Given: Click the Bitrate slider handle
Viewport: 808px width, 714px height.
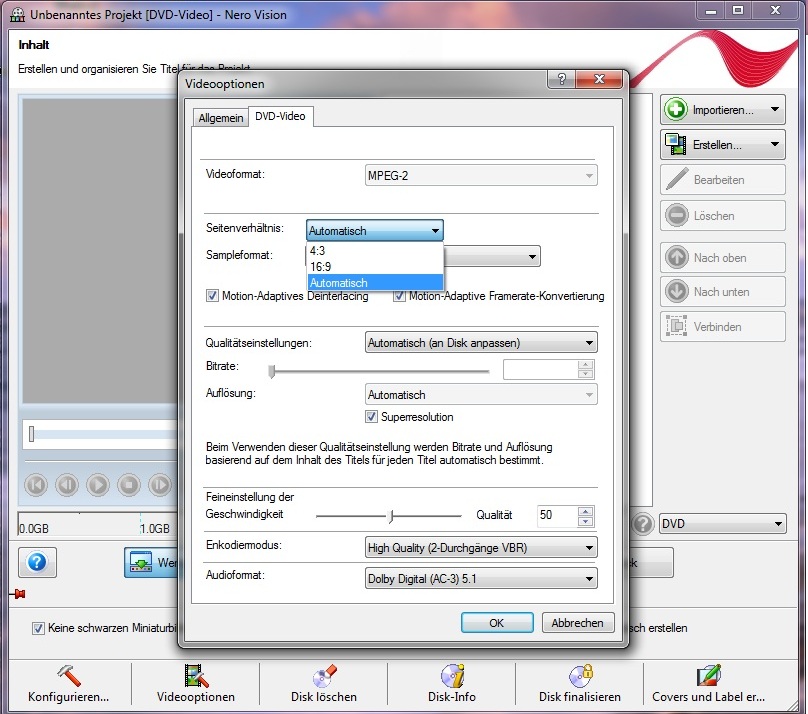Looking at the screenshot, I should pos(272,371).
